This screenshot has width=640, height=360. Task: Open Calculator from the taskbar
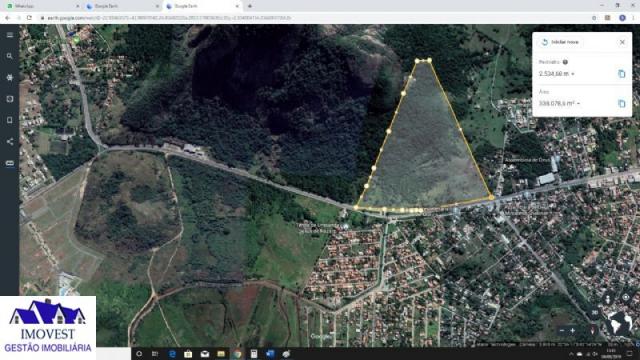(253, 354)
